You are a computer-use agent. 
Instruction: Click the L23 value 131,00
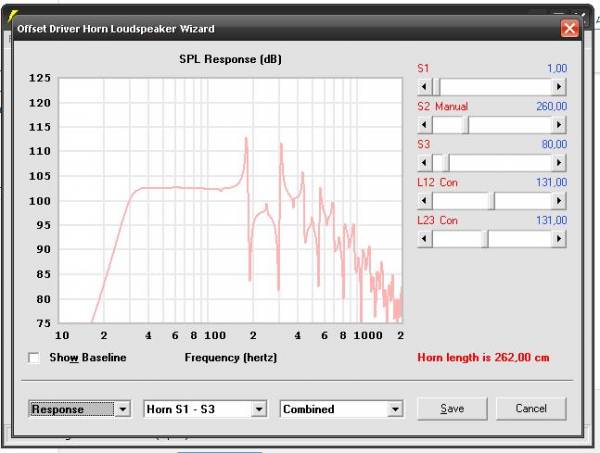coord(551,220)
